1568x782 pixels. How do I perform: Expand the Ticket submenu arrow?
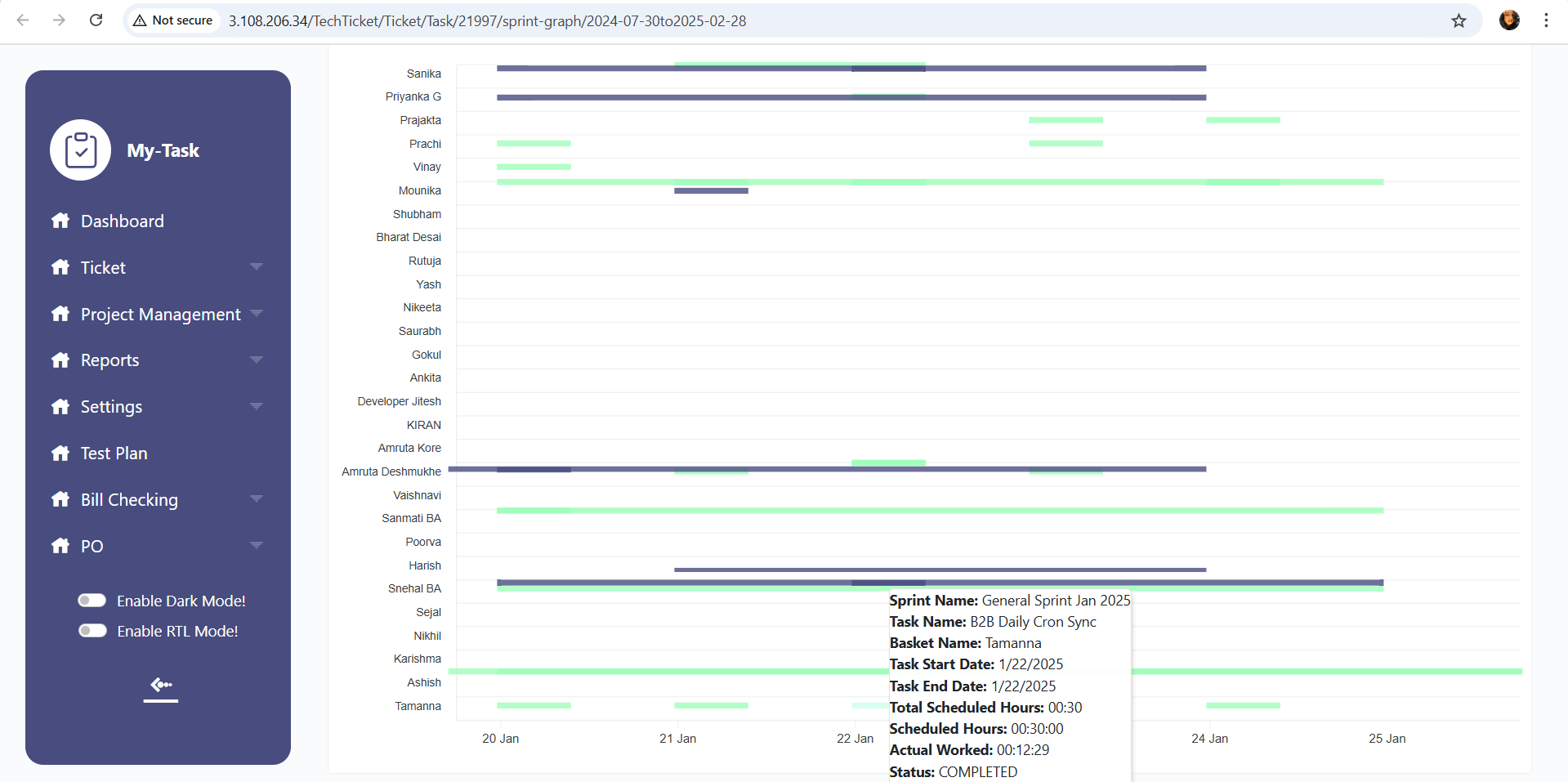coord(257,267)
